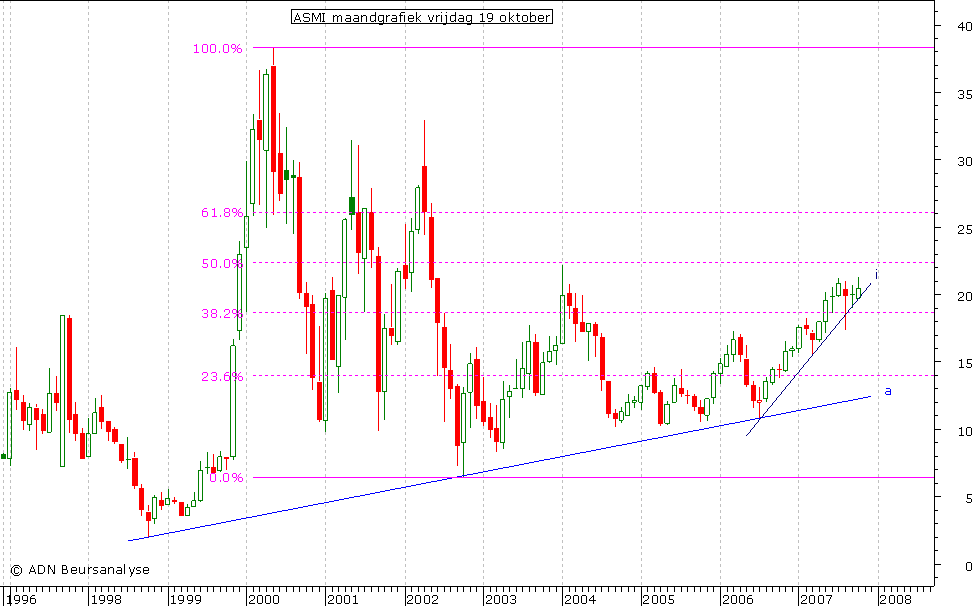Viewport: 975px width, 606px height.
Task: Click the 2000 year label on time axis
Action: (x=264, y=599)
